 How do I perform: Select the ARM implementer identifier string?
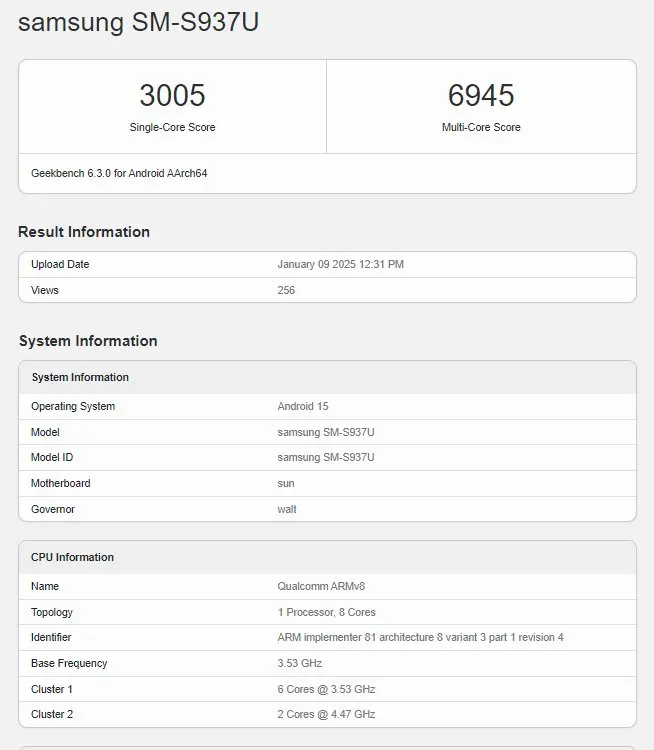pos(420,637)
